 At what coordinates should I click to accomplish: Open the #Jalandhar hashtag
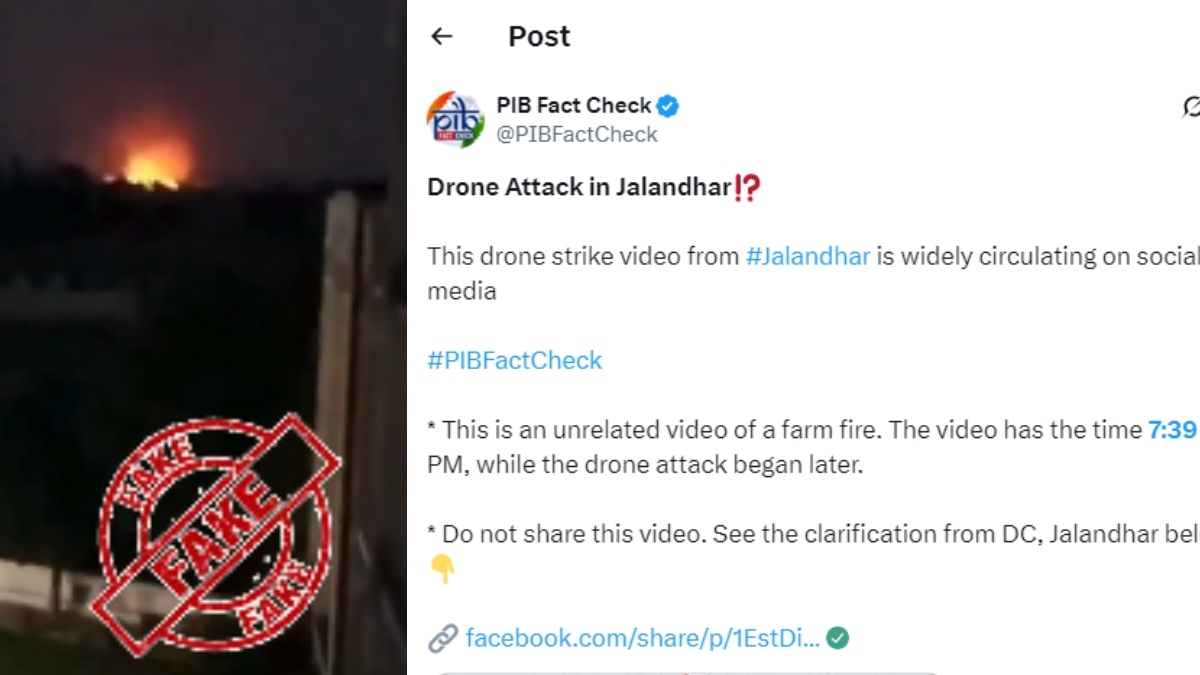(x=808, y=256)
